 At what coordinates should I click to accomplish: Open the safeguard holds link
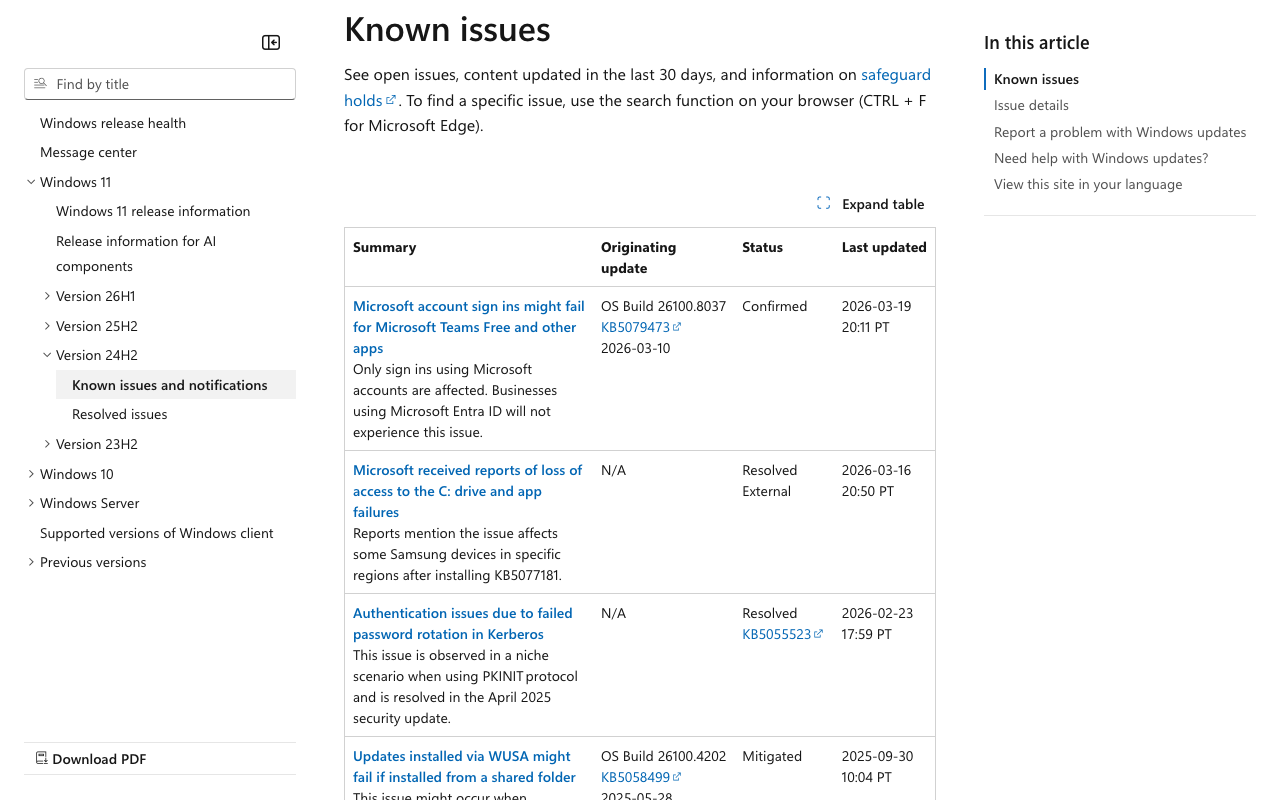(896, 73)
